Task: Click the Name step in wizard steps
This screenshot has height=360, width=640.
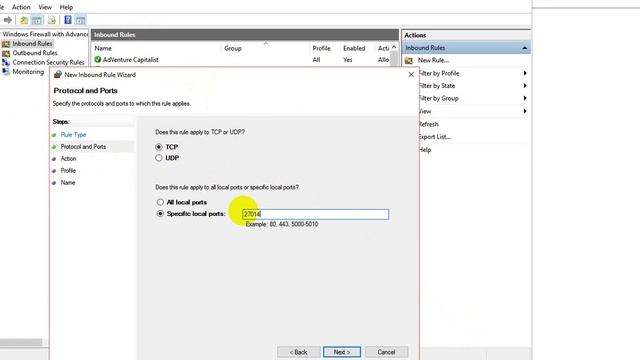Action: point(68,182)
